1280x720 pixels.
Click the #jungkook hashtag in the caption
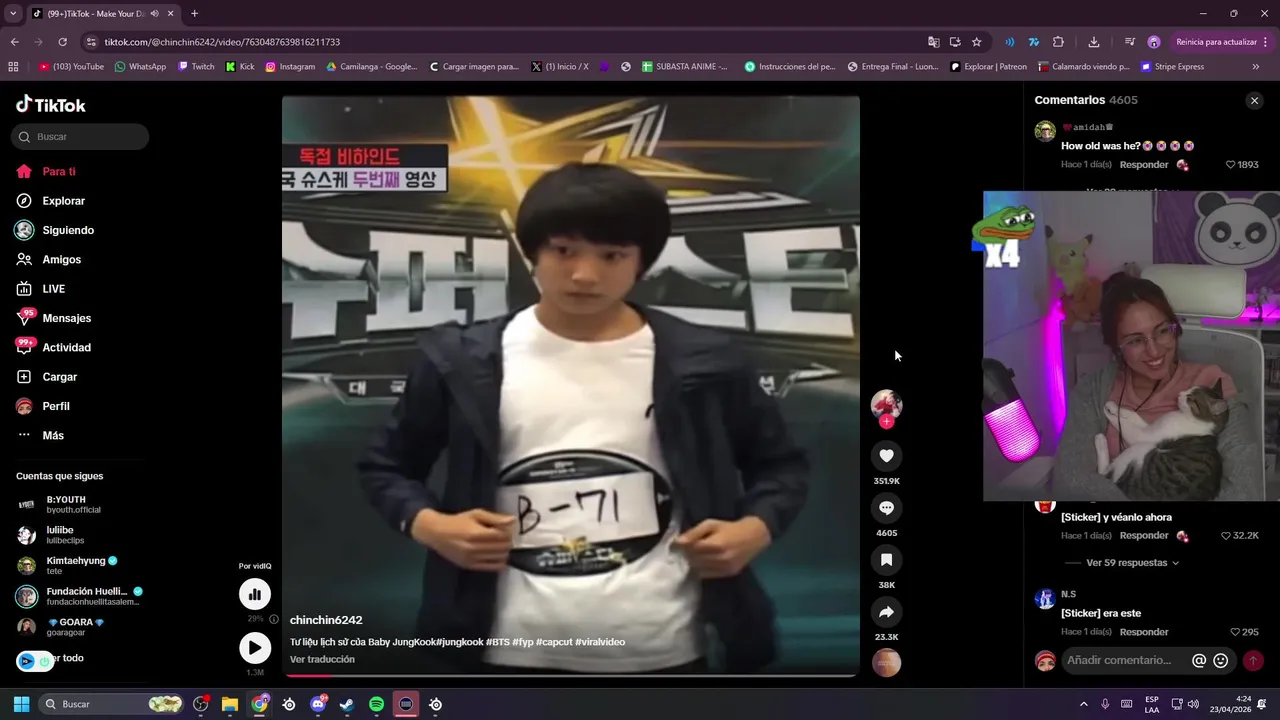point(459,642)
